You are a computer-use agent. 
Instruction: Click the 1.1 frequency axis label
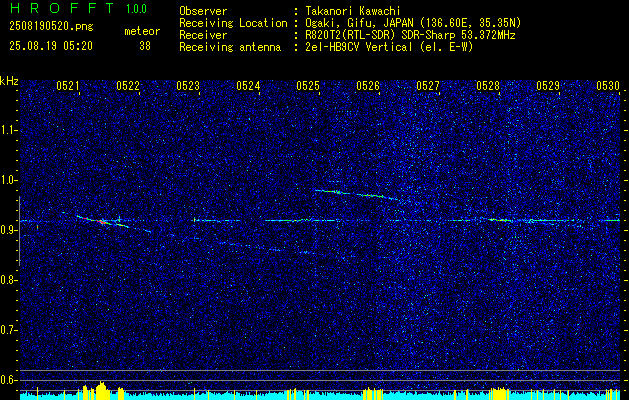[x=10, y=130]
